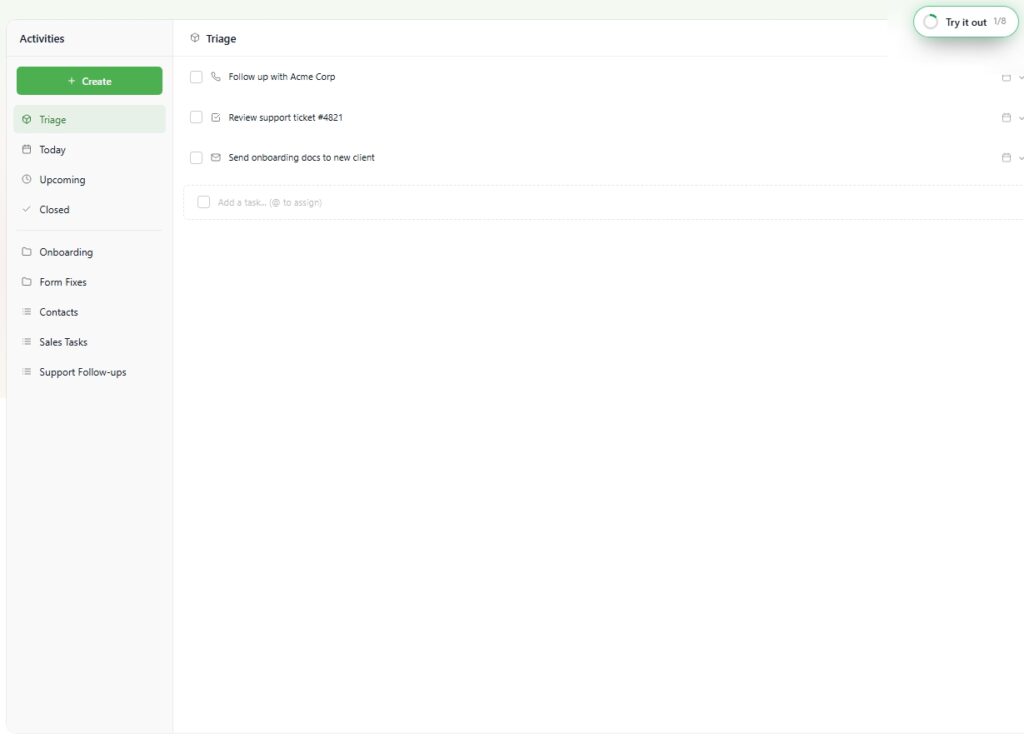
Task: Click the phone call icon beside Acme Corp task
Action: [x=216, y=77]
